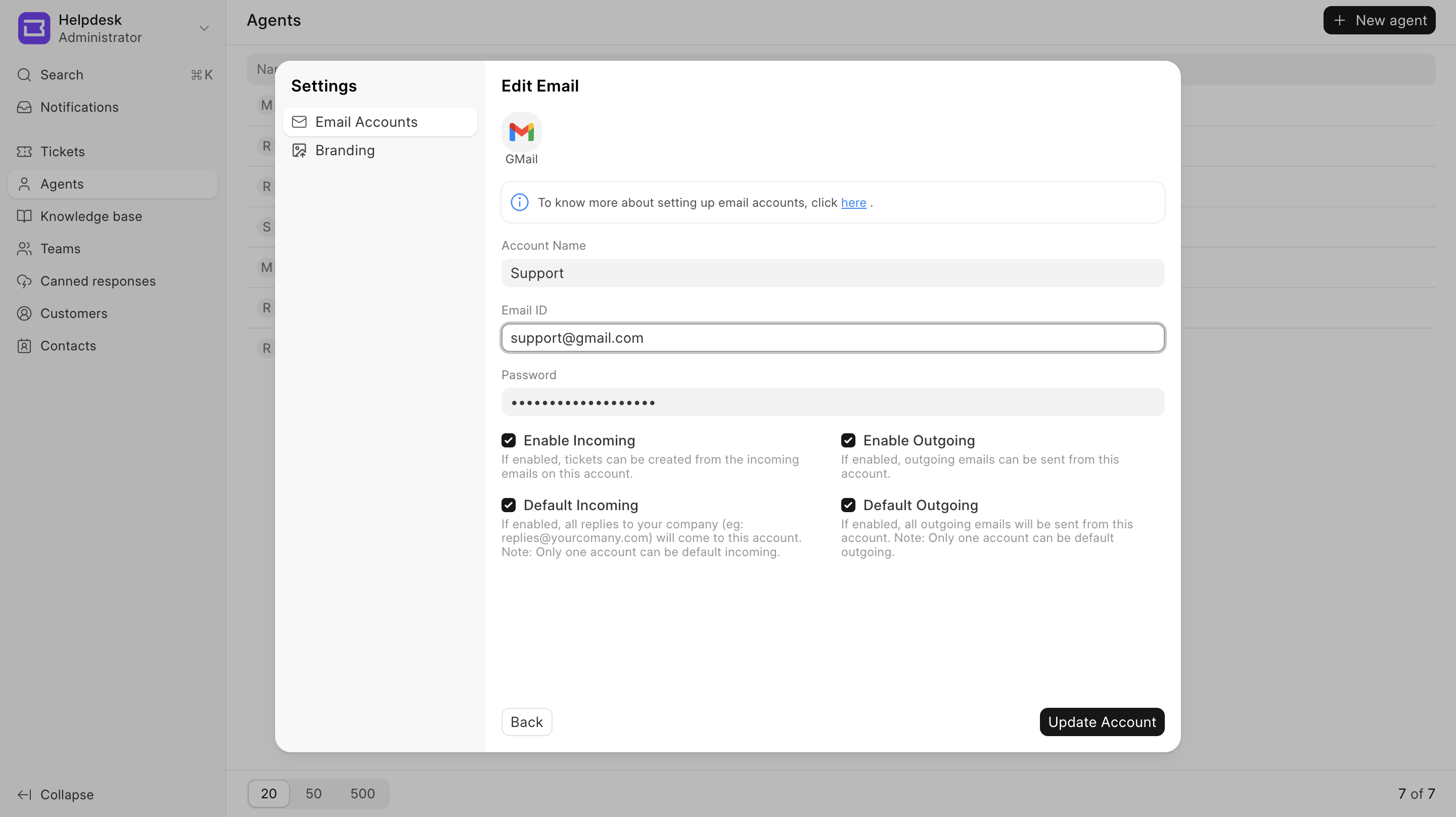Click the Collapse arrow icon
1456x817 pixels.
click(x=24, y=794)
